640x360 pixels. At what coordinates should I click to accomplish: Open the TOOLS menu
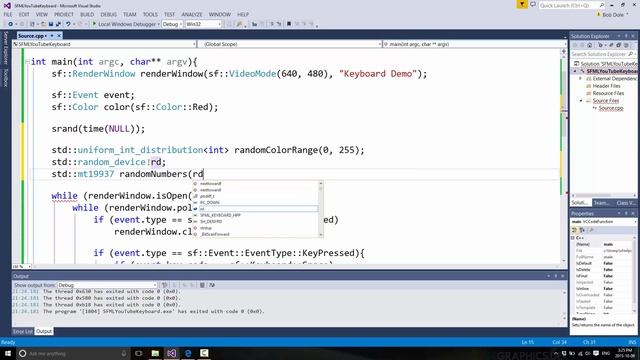coord(150,14)
